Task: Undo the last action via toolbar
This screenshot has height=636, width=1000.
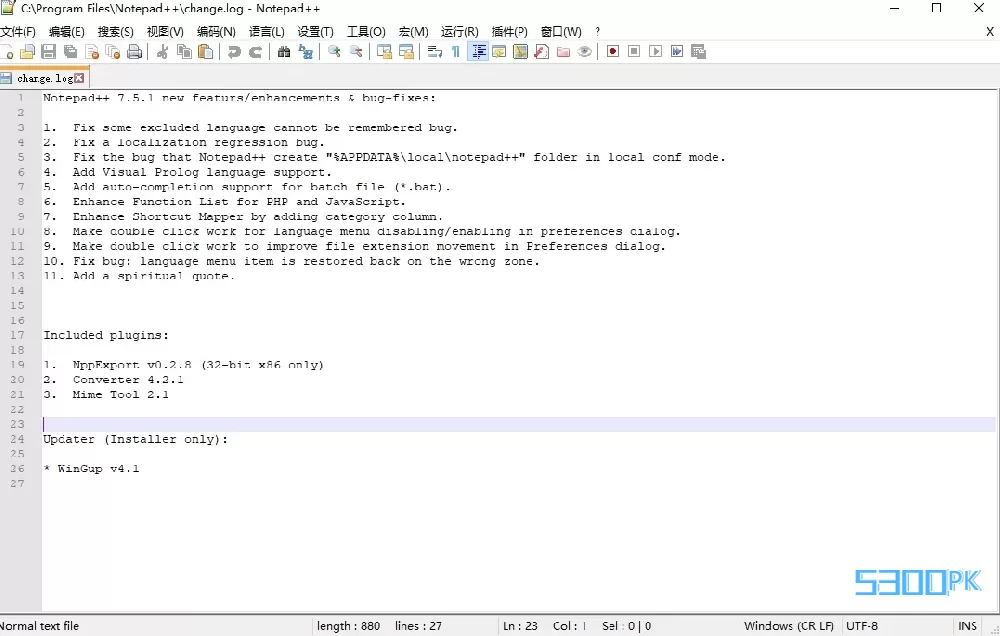Action: point(234,52)
